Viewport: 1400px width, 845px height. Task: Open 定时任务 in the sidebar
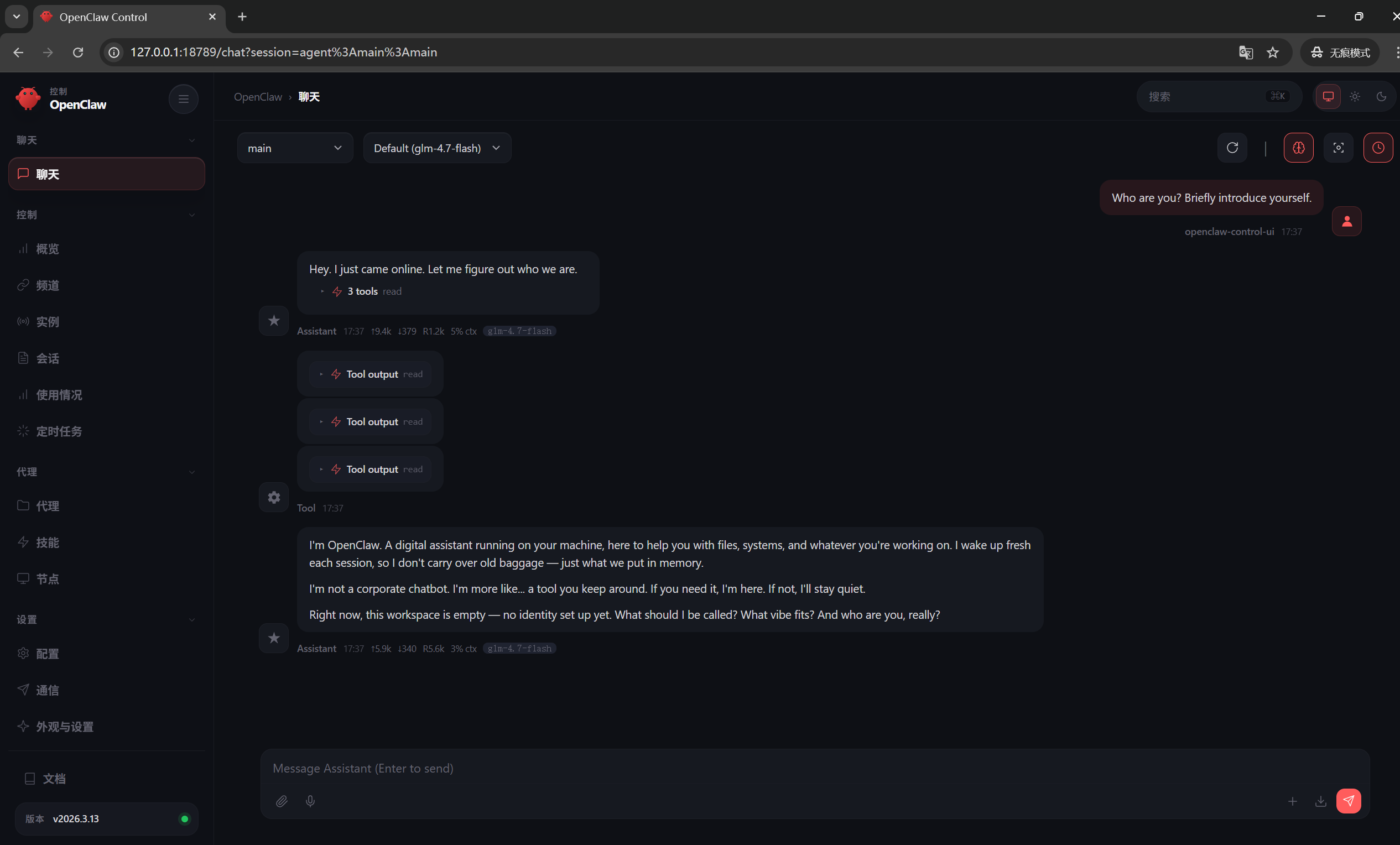[x=59, y=431]
